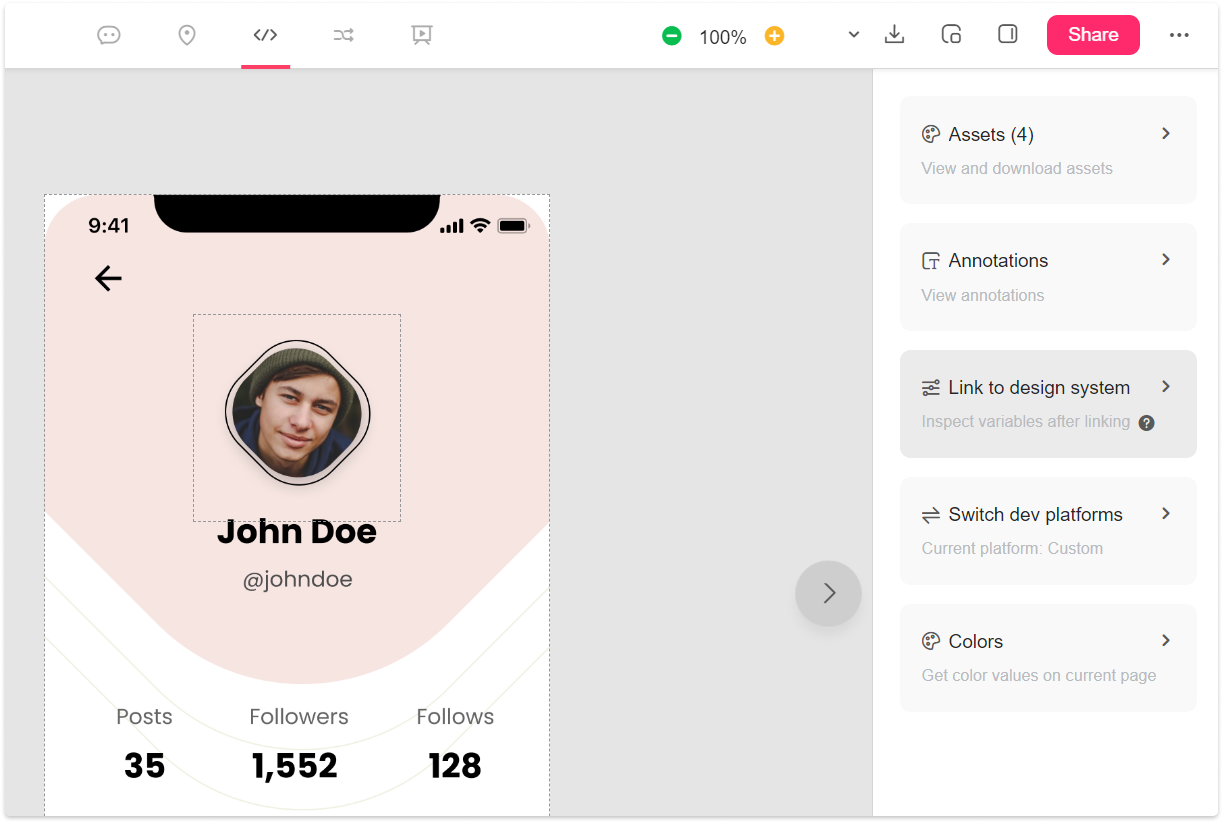Viewport: 1223px width, 823px height.
Task: Click the switch platforms arrows icon
Action: click(x=931, y=515)
